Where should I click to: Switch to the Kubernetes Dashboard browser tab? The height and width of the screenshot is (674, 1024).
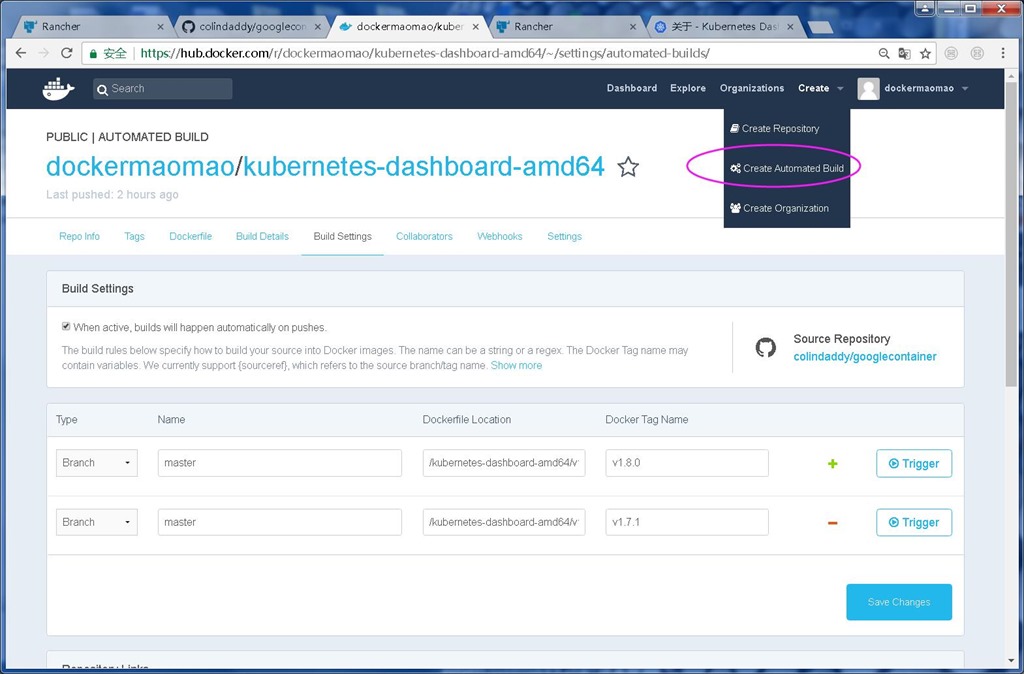[x=724, y=27]
